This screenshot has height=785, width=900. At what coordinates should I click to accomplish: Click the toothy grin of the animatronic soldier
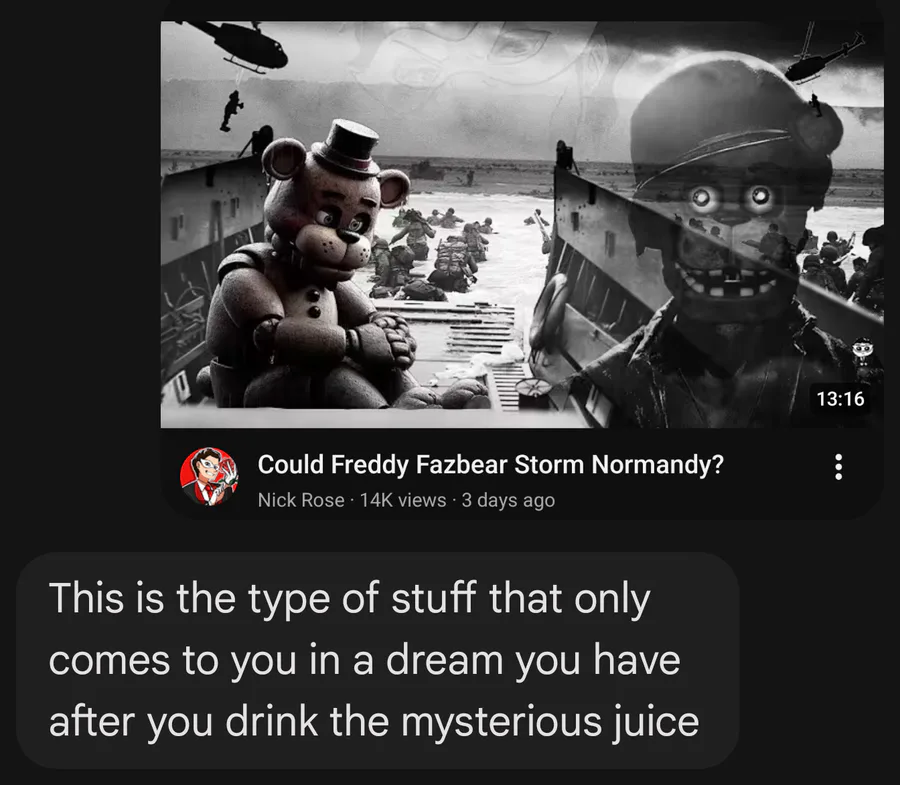point(728,280)
